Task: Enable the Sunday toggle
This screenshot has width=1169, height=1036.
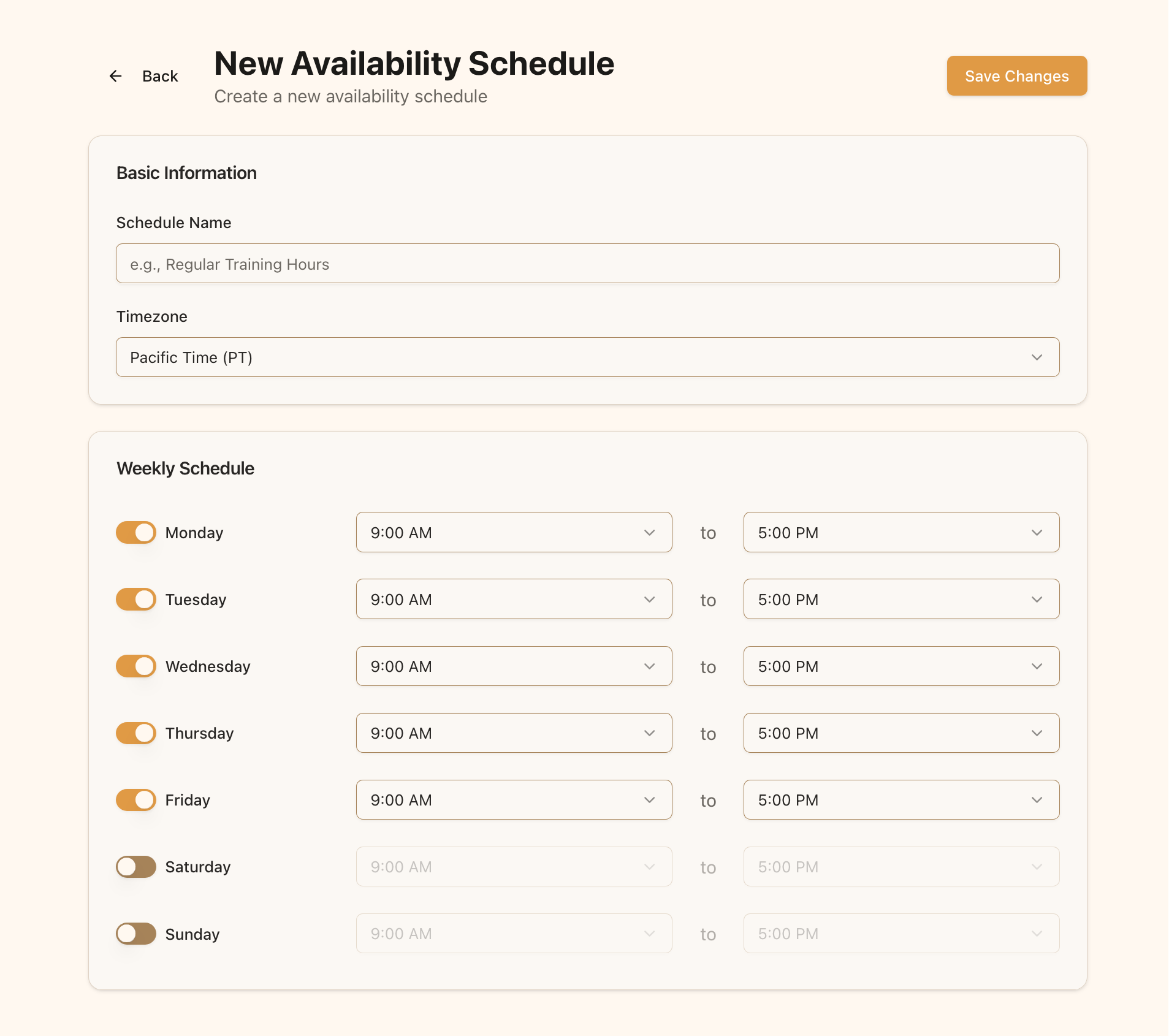Action: [135, 934]
